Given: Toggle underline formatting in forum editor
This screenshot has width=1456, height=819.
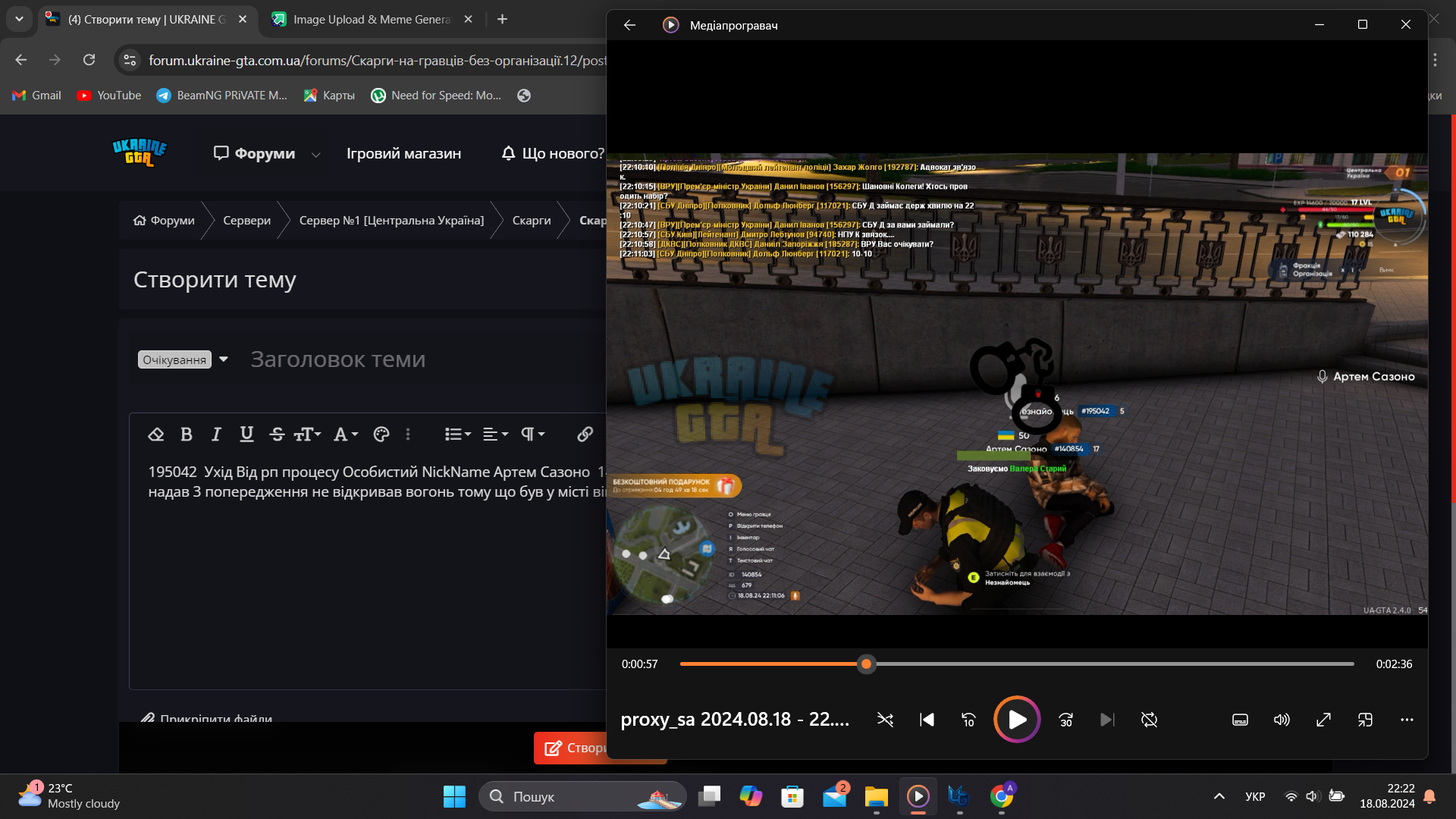Looking at the screenshot, I should point(246,435).
